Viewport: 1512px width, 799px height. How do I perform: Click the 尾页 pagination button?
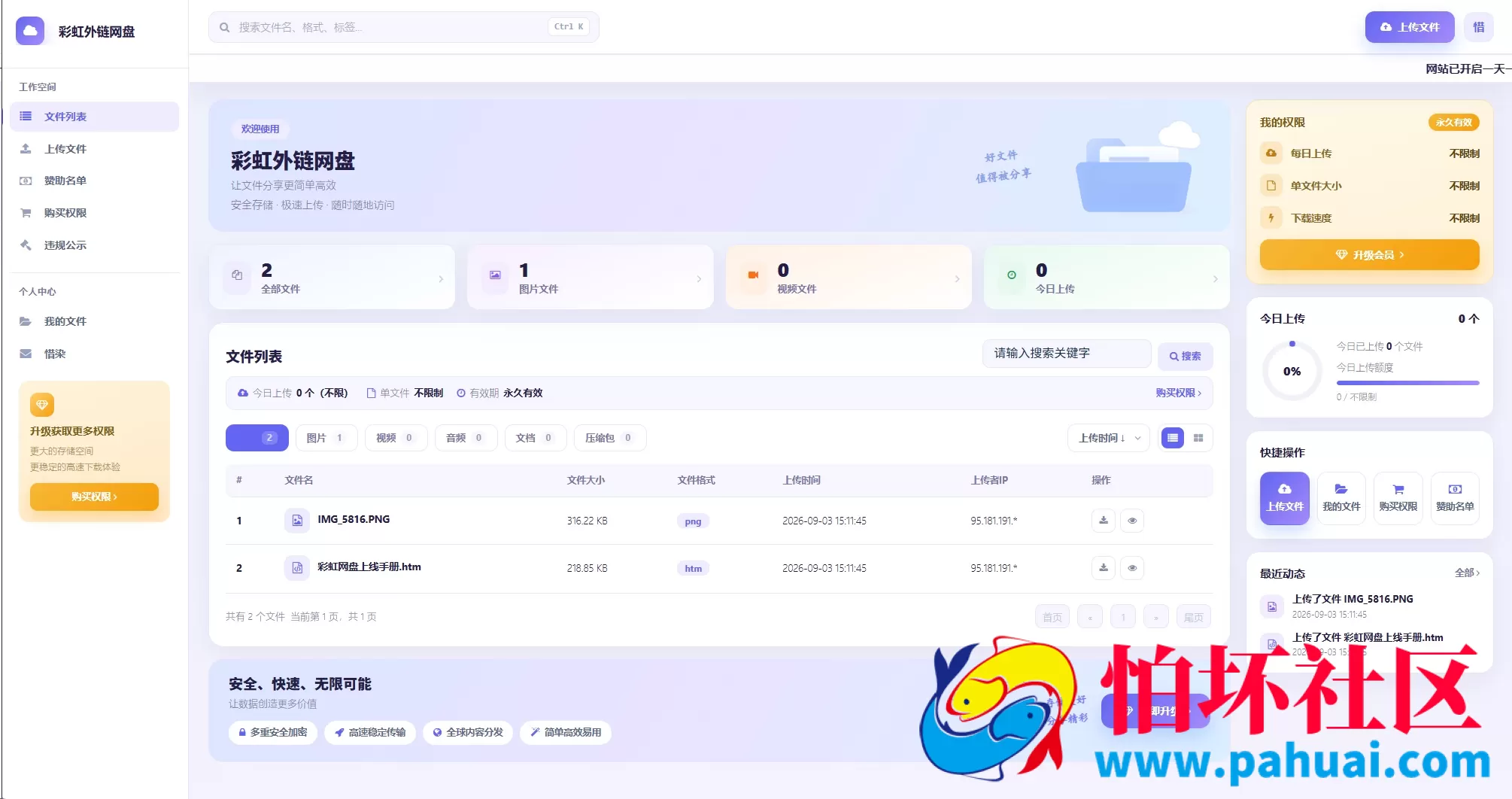pyautogui.click(x=1194, y=617)
